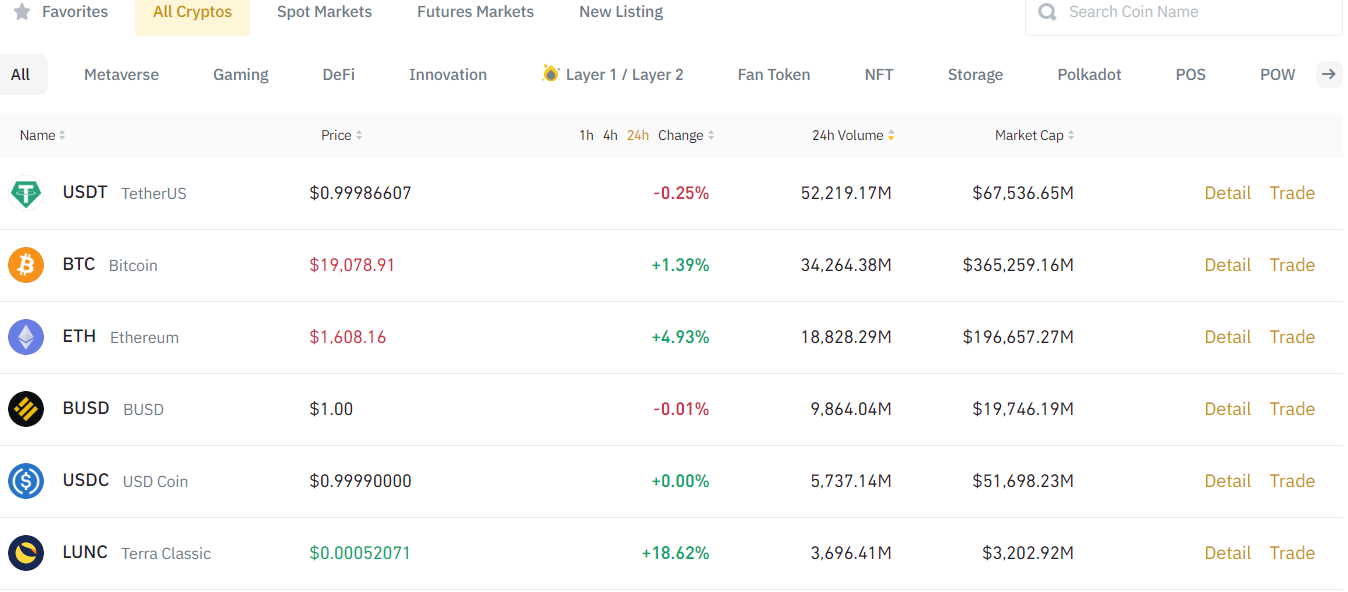Switch to the Futures Markets tab
The image size is (1348, 592).
475,12
